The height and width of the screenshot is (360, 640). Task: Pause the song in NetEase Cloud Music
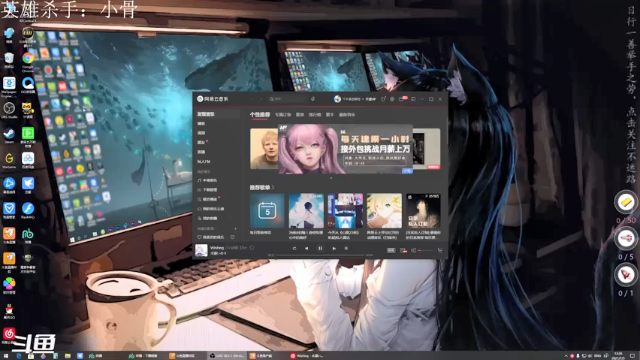320,248
